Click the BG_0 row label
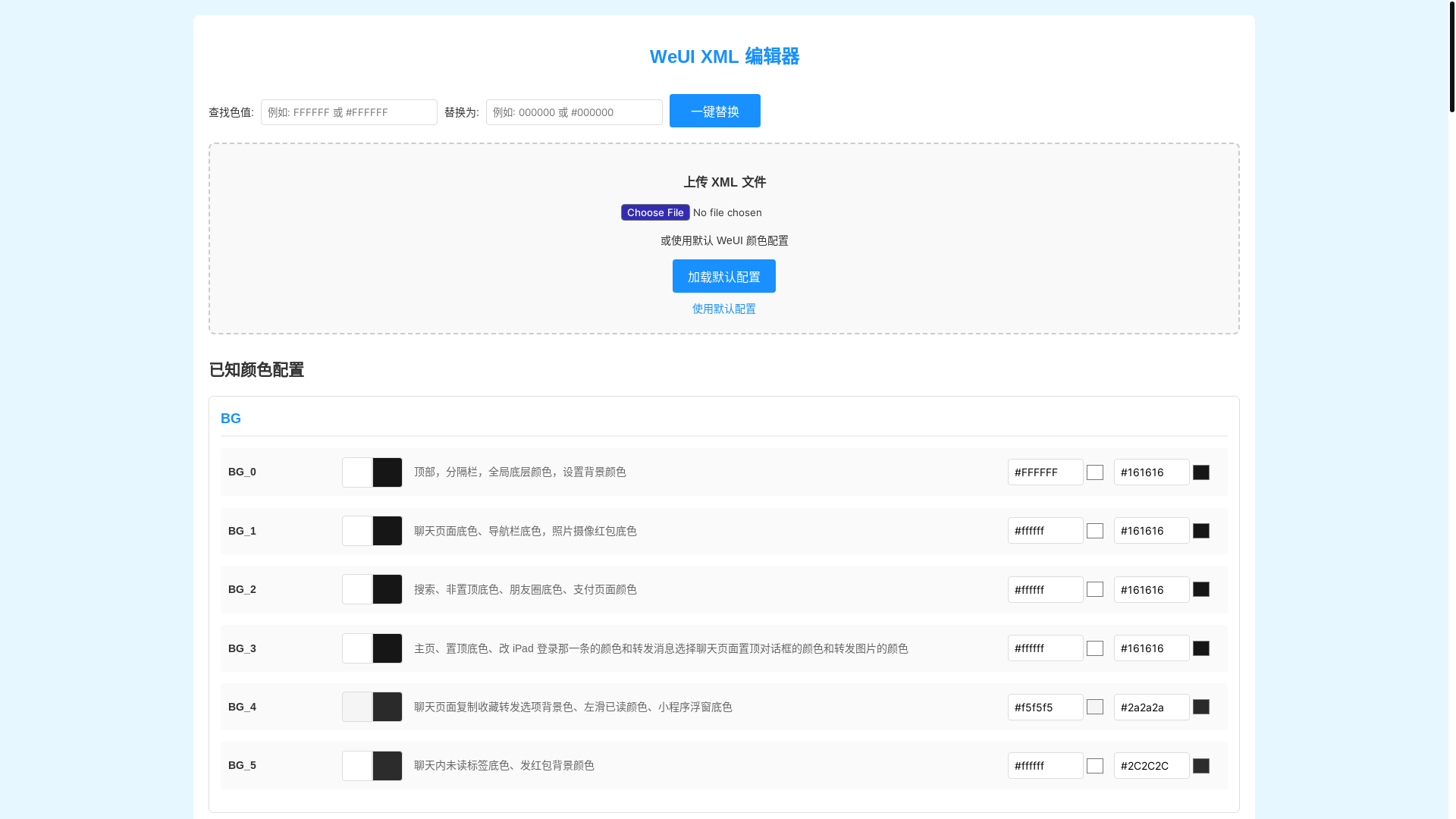The height and width of the screenshot is (819, 1456). pyautogui.click(x=242, y=472)
